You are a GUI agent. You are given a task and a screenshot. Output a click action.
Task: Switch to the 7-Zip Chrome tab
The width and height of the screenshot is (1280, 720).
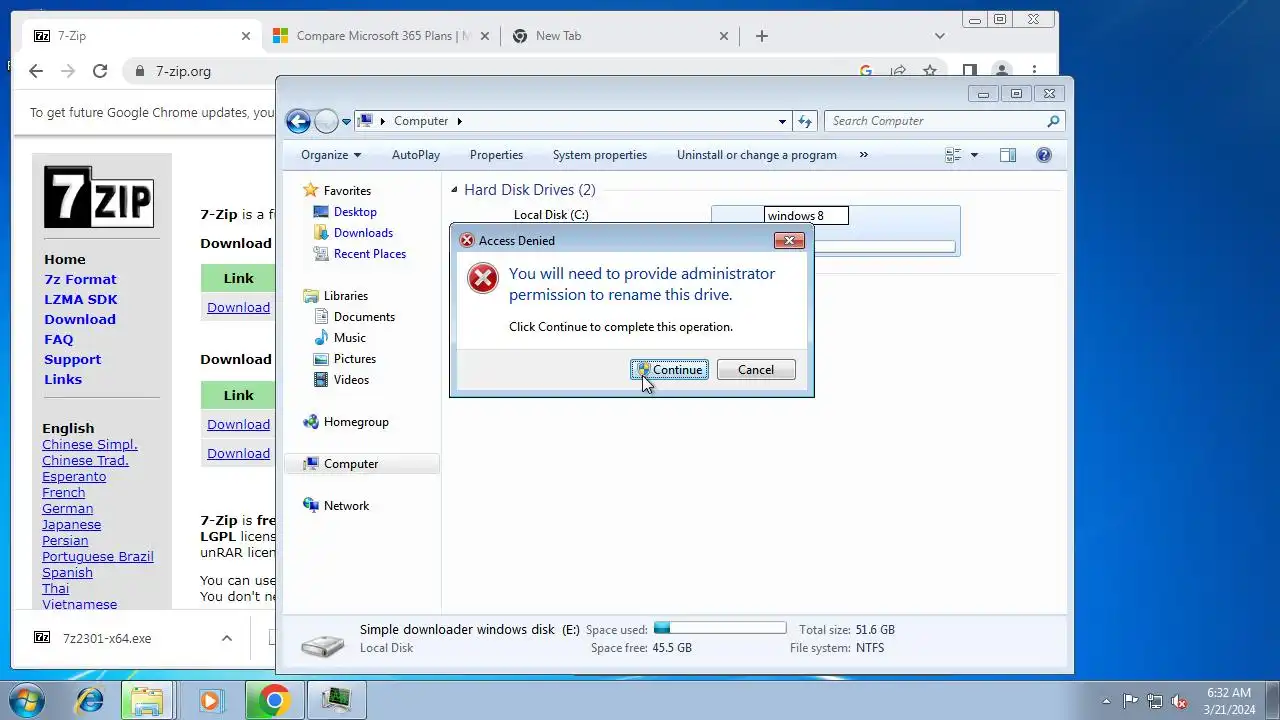click(x=143, y=36)
